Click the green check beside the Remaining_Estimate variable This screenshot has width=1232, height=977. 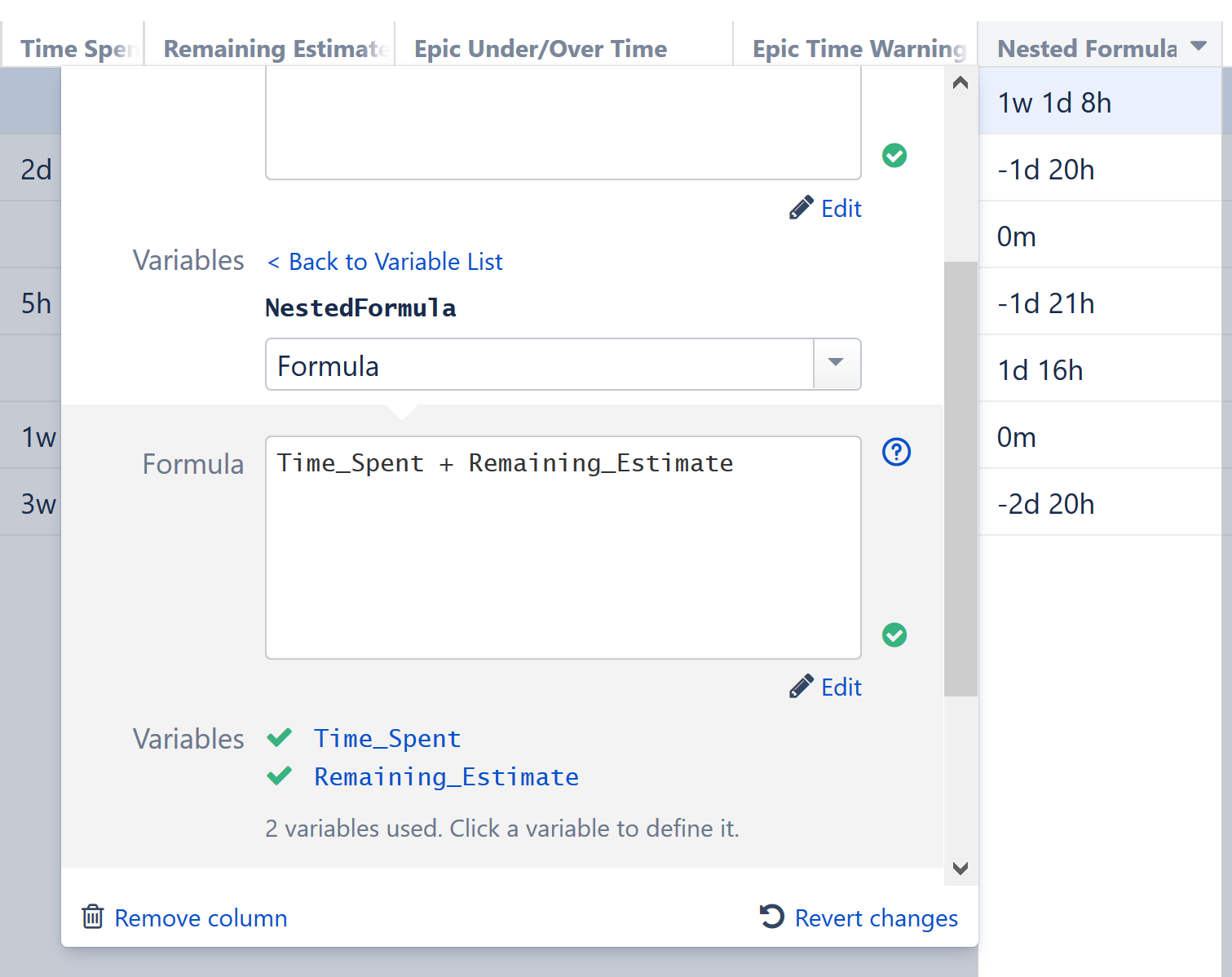pos(280,776)
